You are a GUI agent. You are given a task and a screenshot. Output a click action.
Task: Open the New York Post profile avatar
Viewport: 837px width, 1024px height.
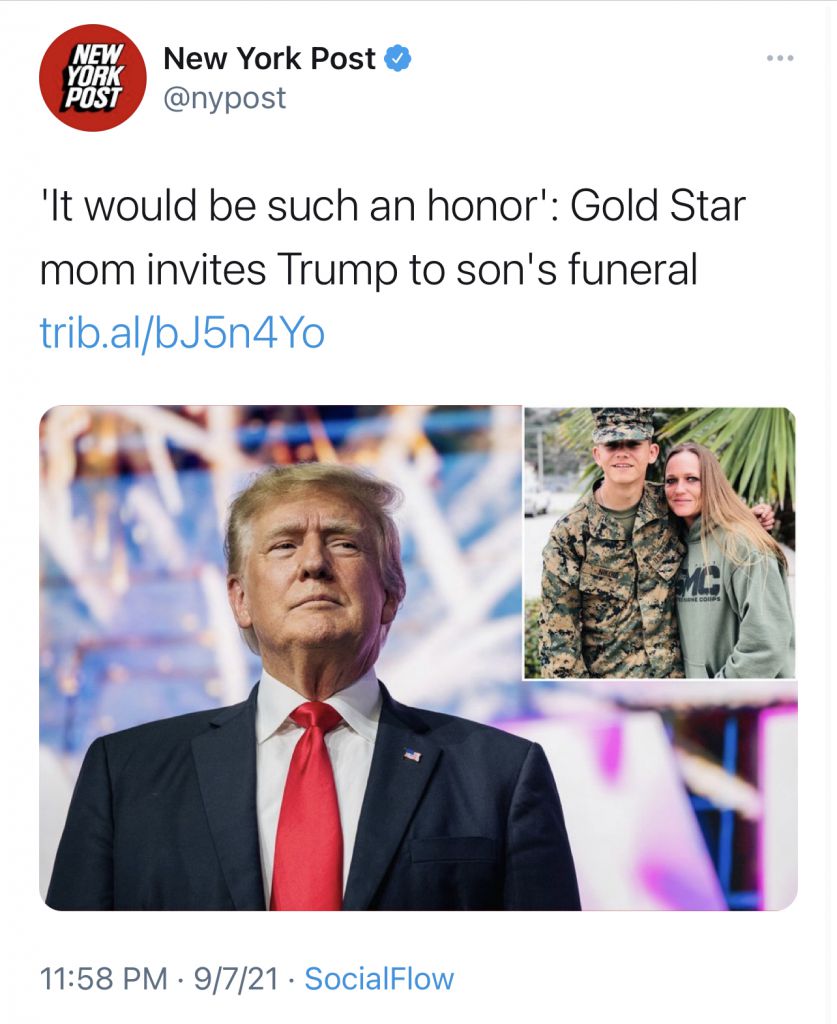[93, 78]
